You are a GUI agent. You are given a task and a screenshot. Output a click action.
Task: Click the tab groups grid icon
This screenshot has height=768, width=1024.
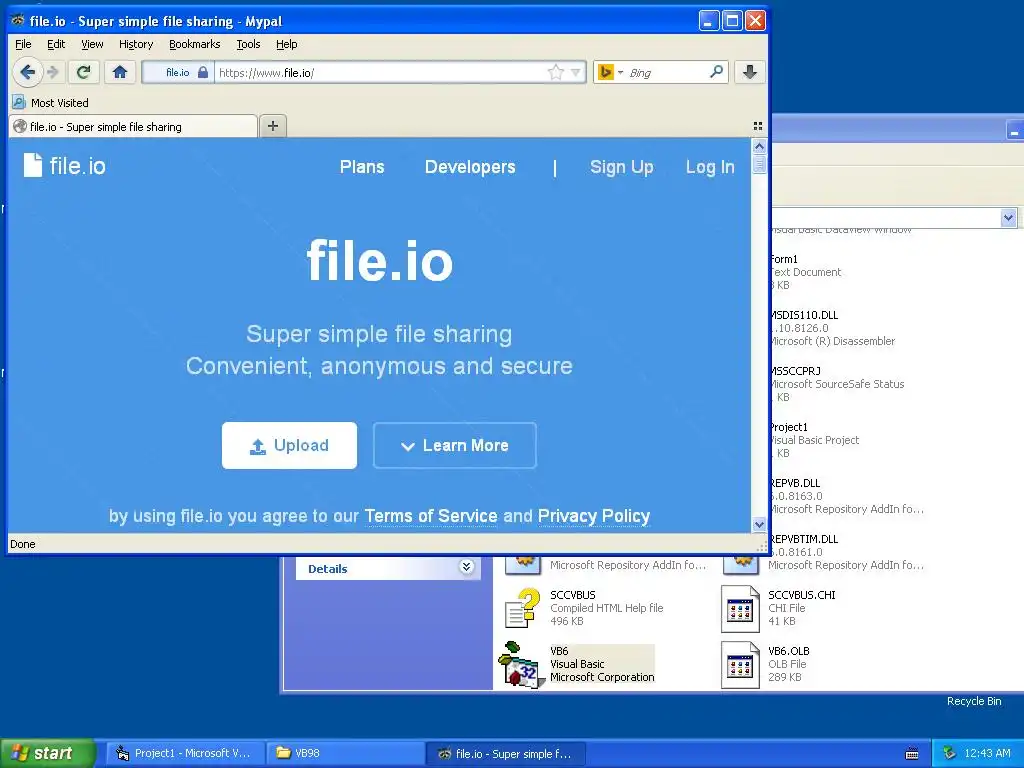click(x=758, y=126)
